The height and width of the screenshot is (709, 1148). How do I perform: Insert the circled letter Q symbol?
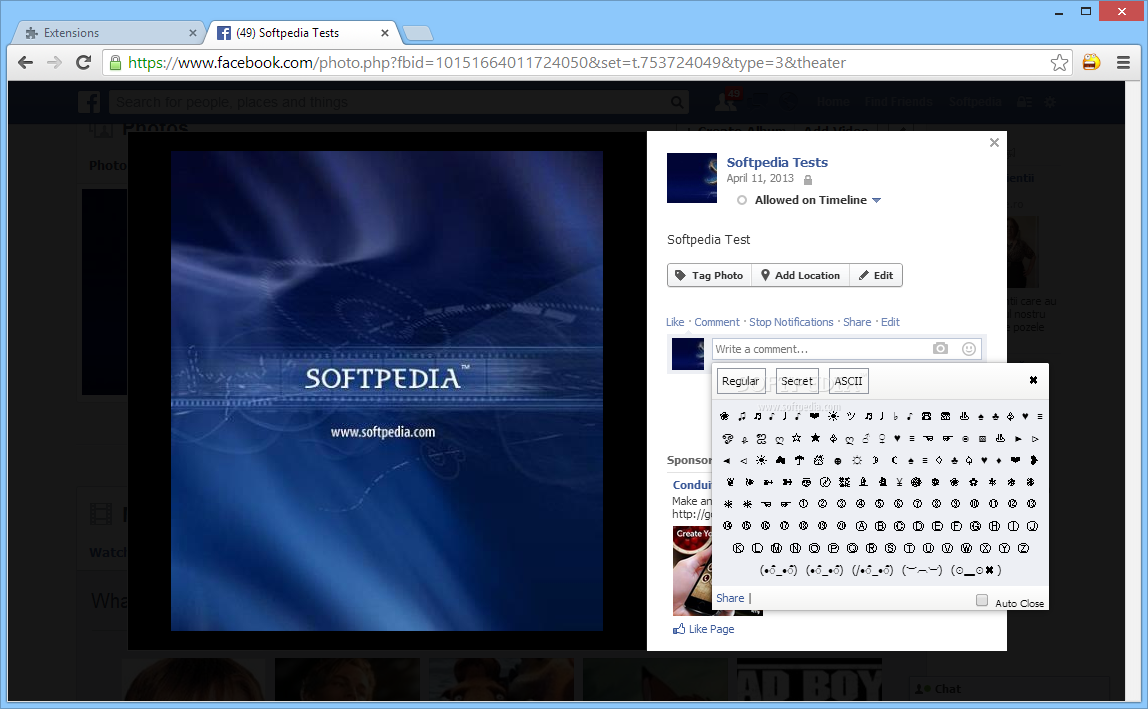(852, 548)
